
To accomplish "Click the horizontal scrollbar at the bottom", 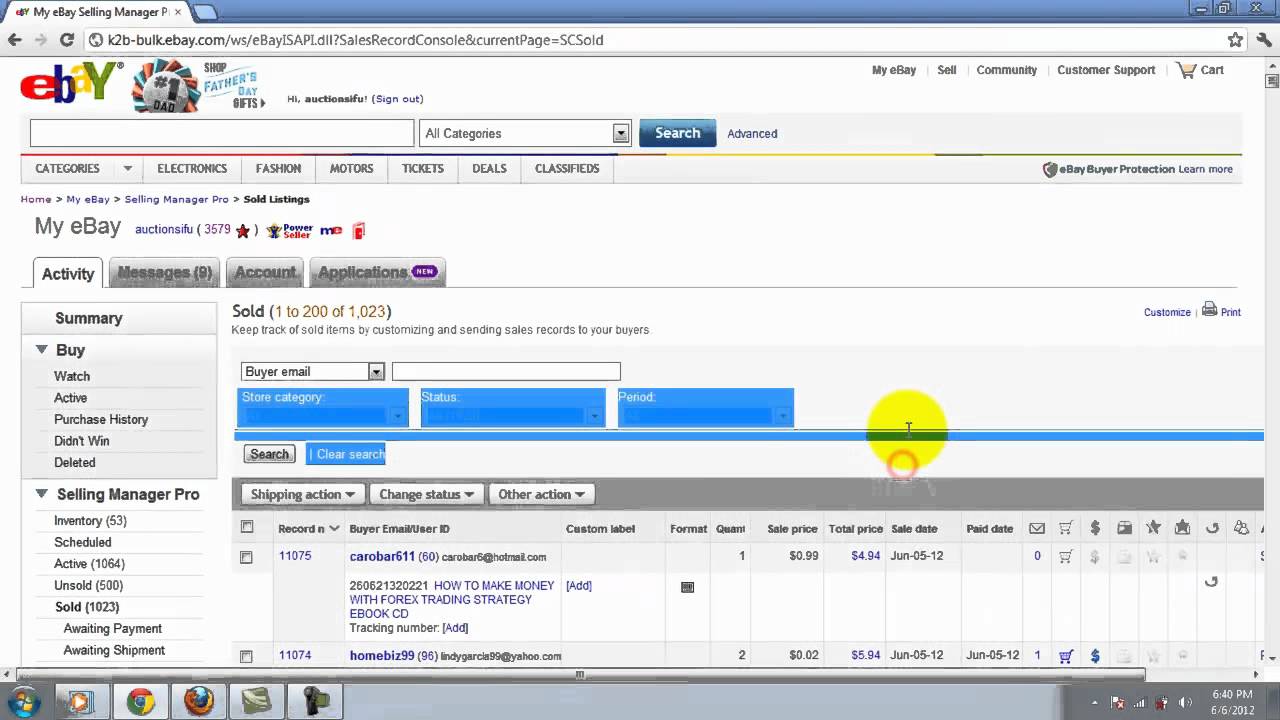I will click(x=579, y=674).
